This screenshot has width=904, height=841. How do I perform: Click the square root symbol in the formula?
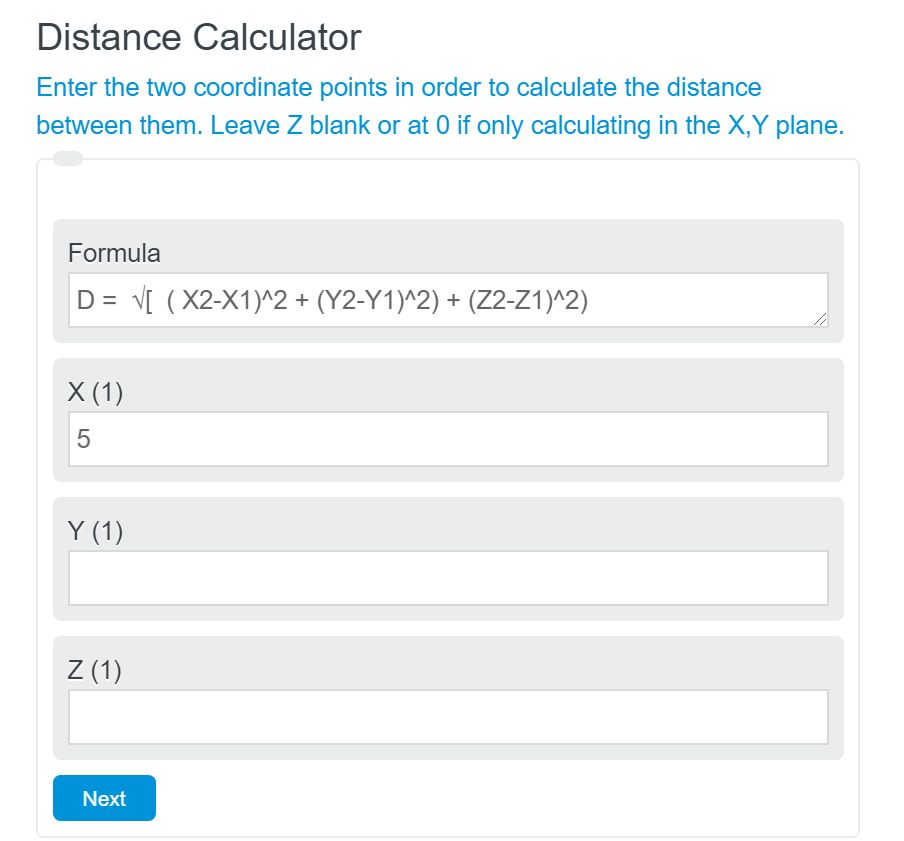pyautogui.click(x=139, y=301)
